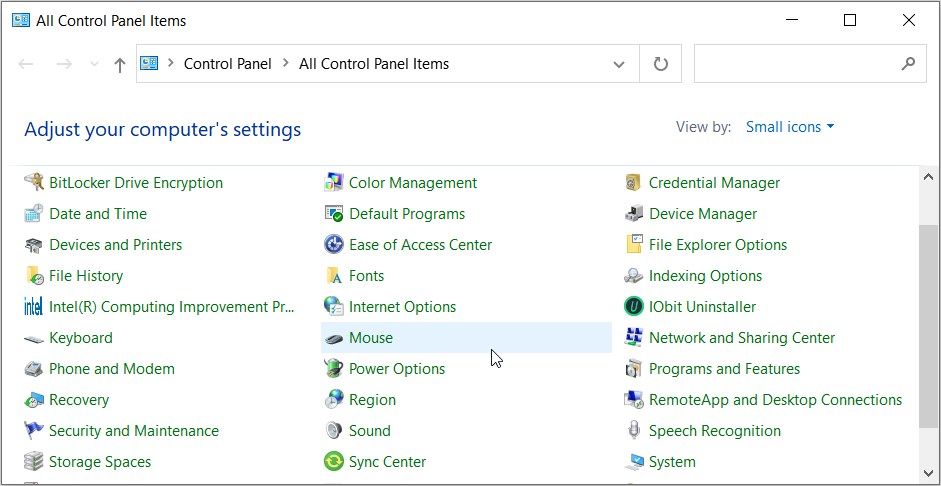Image resolution: width=941 pixels, height=486 pixels.
Task: Open the Programs and Features link
Action: tap(724, 369)
